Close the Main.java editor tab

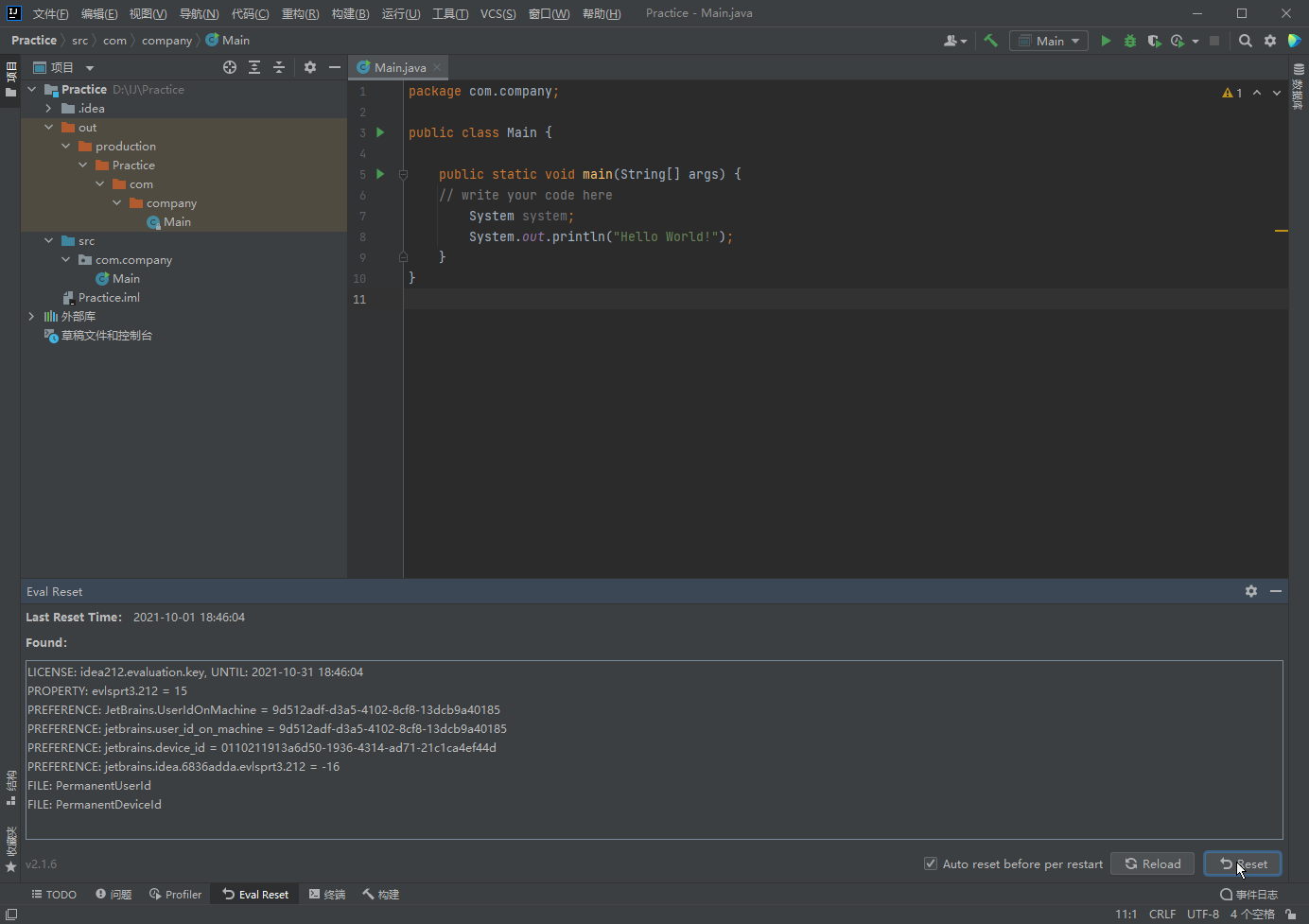click(437, 67)
